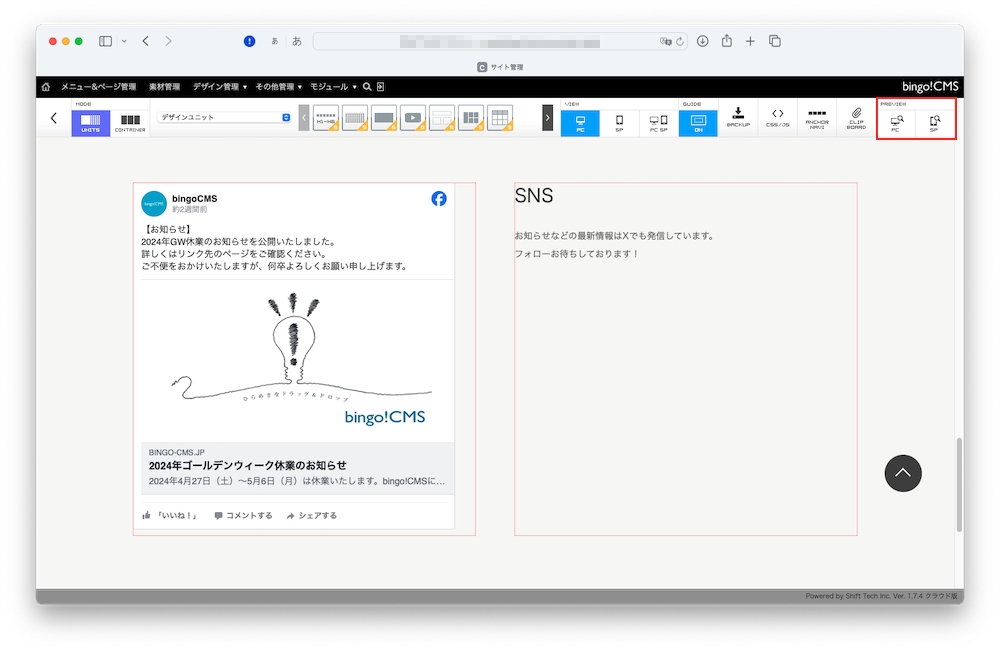Open the モジュール dropdown menu
The image size is (1000, 652).
329,86
